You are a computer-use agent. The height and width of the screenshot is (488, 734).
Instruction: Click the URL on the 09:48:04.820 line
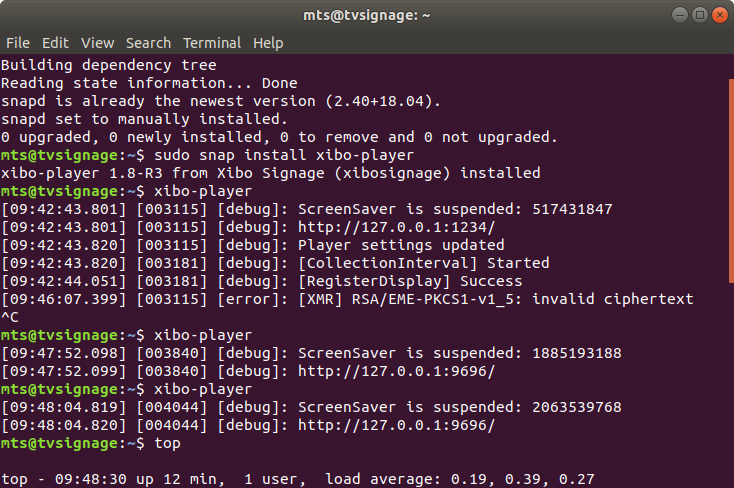(x=396, y=425)
